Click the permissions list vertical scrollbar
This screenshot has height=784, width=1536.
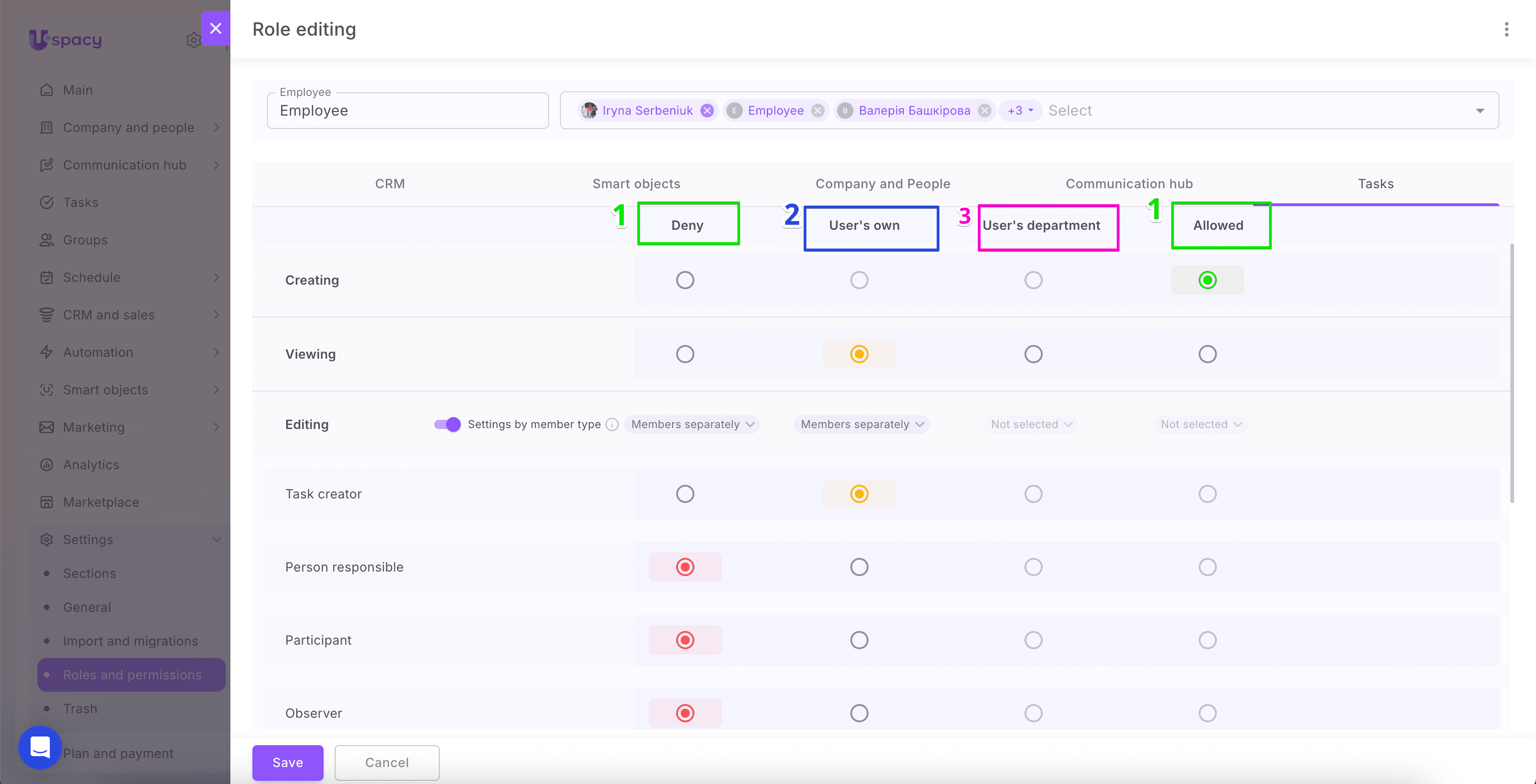pos(1512,373)
